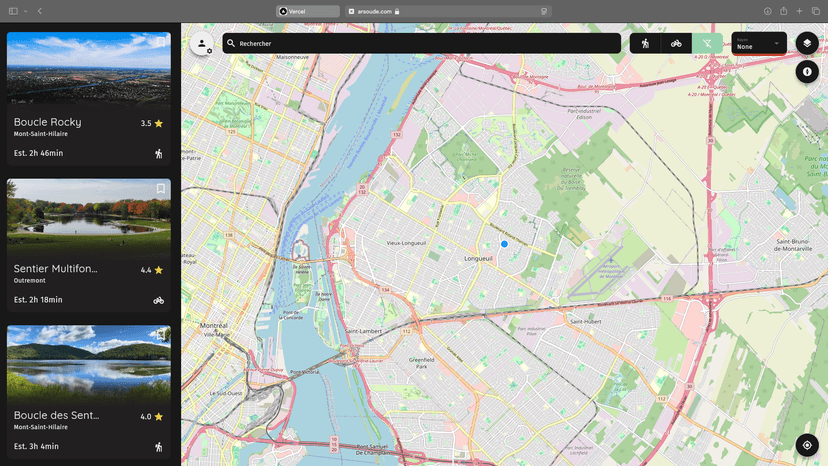Image resolution: width=828 pixels, height=466 pixels.
Task: Click Mont-Saint-Hilaire under Boucle Rocky
Action: 41,134
